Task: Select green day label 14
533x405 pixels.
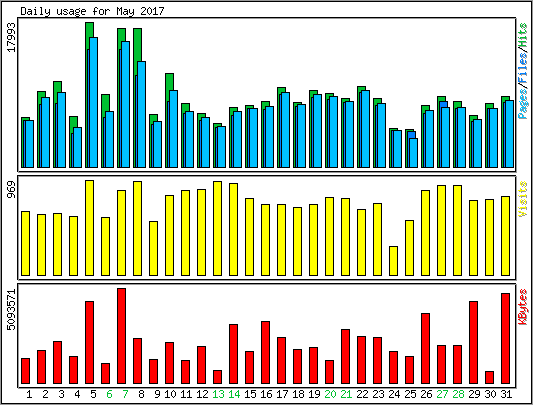Action: pos(234,394)
